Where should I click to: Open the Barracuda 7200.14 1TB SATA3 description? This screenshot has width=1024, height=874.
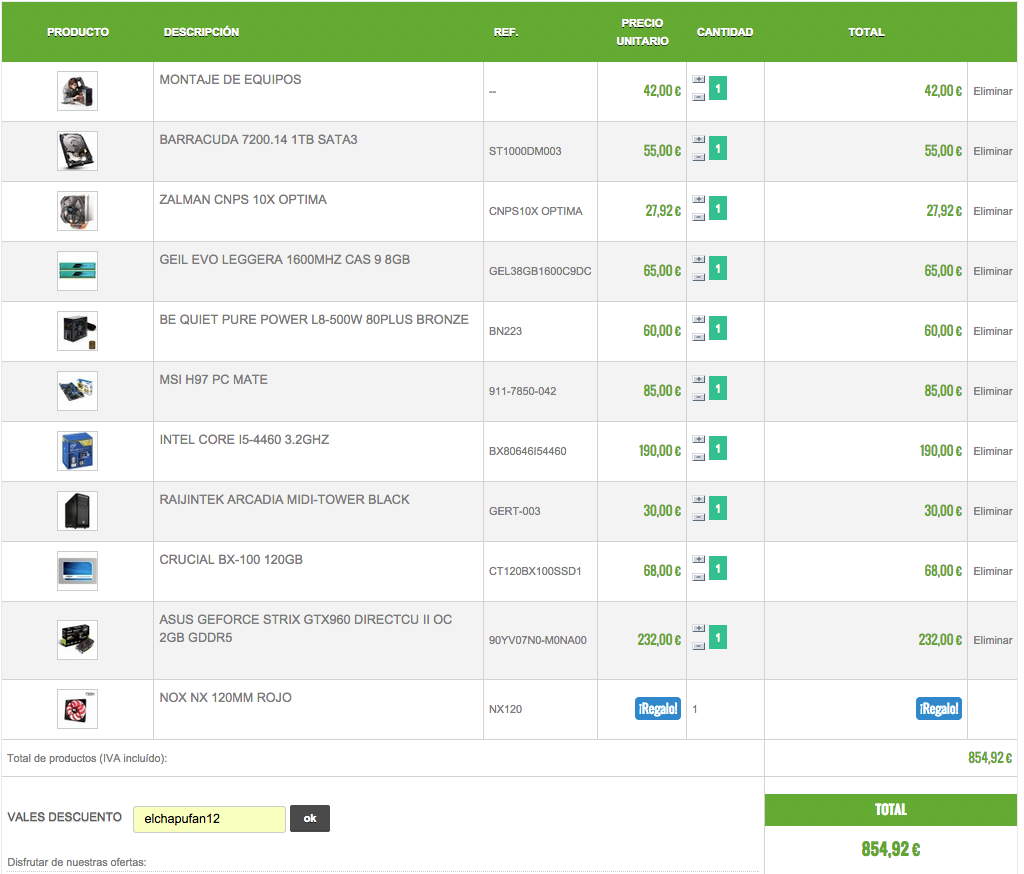[258, 140]
